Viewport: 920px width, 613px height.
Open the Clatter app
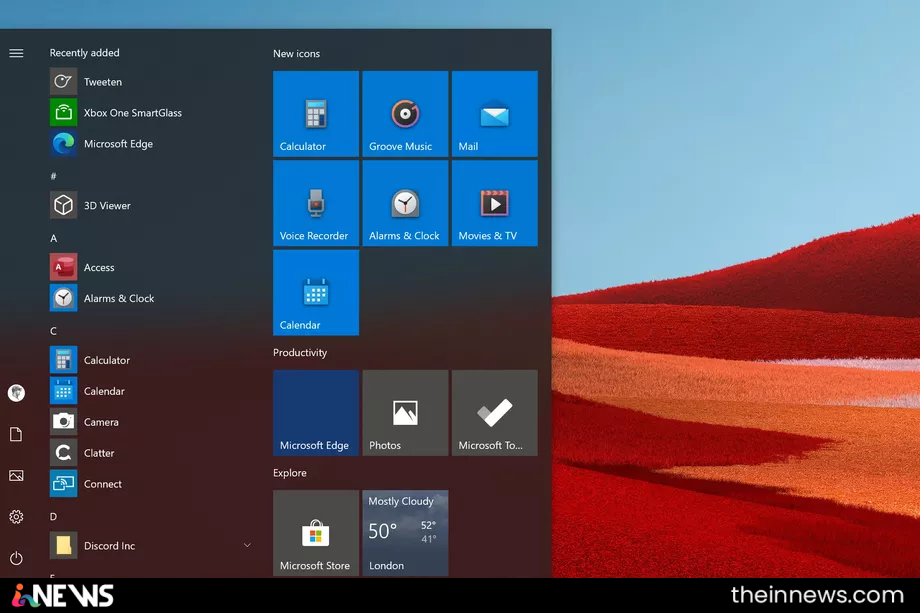click(83, 453)
